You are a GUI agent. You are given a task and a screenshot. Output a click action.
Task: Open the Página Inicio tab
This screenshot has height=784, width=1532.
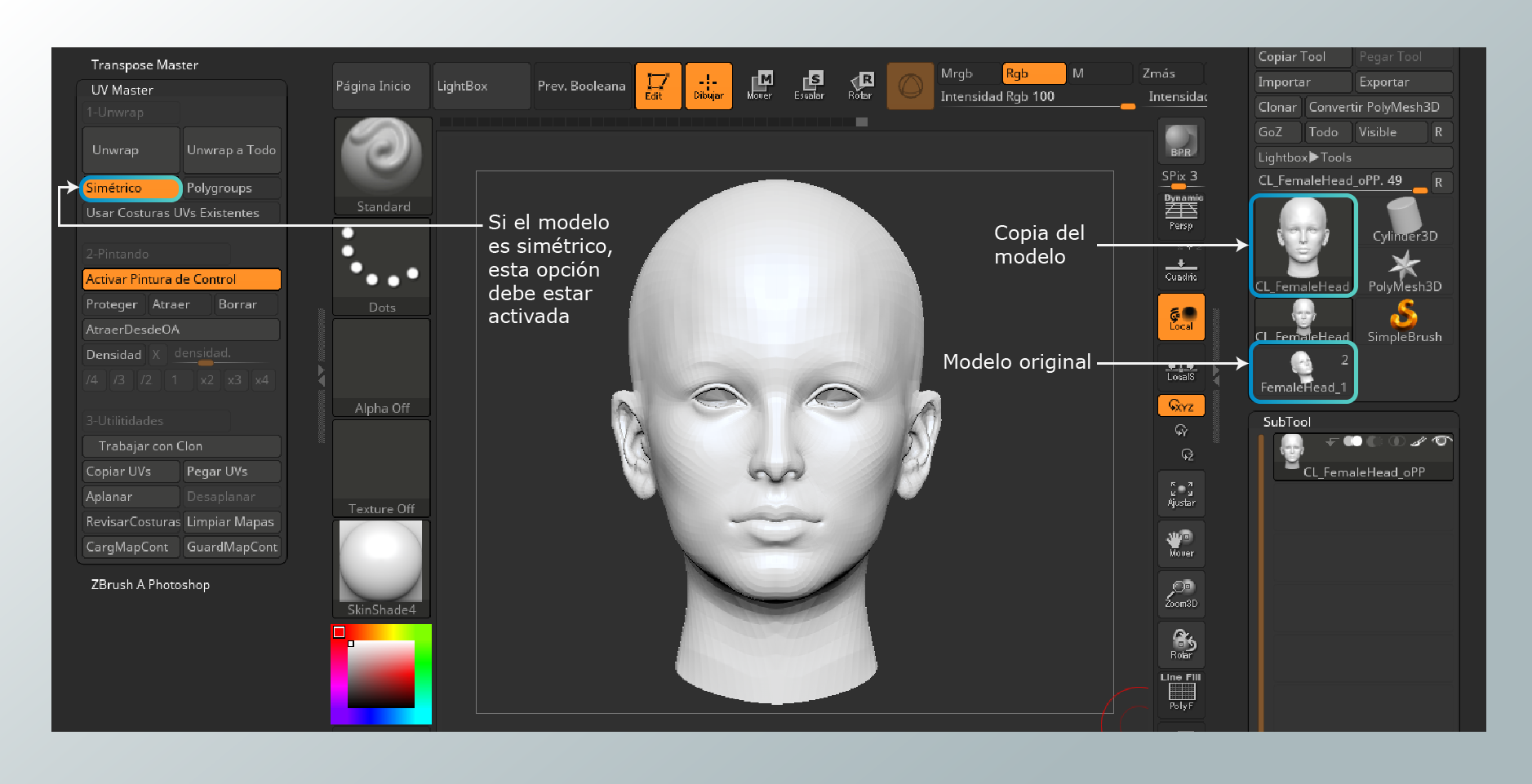coord(380,86)
